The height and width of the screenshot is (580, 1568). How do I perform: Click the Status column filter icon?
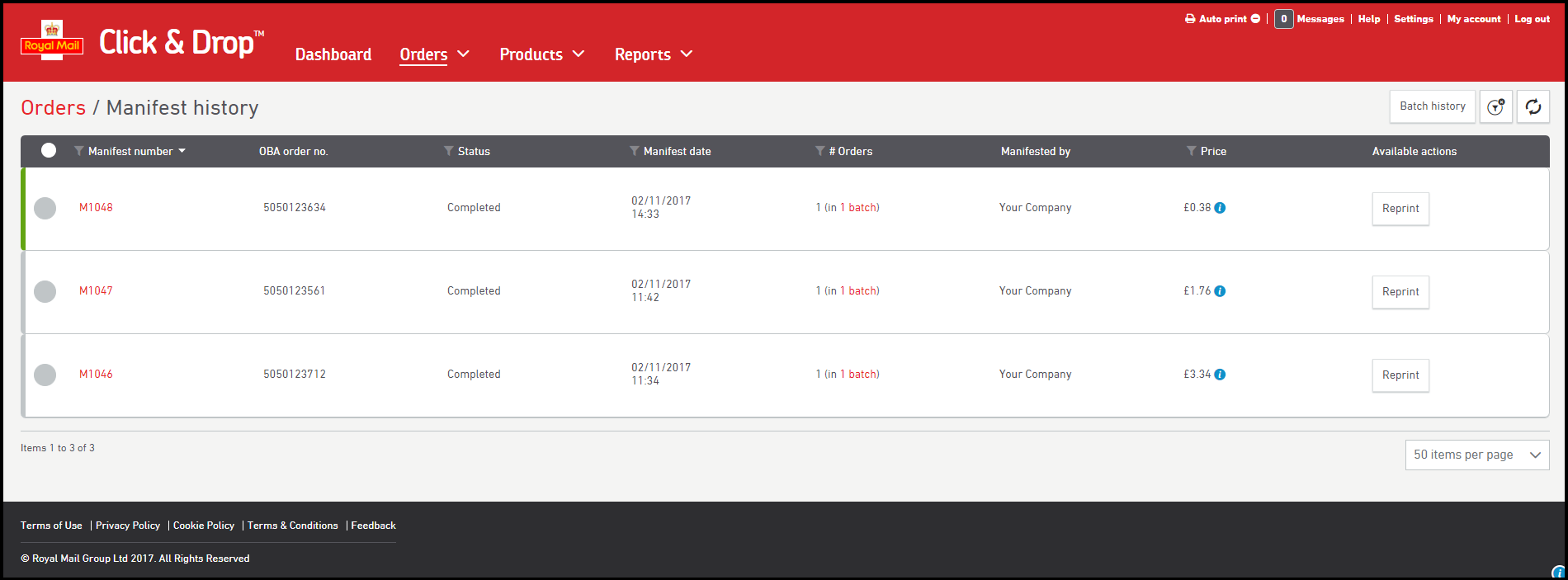click(448, 151)
